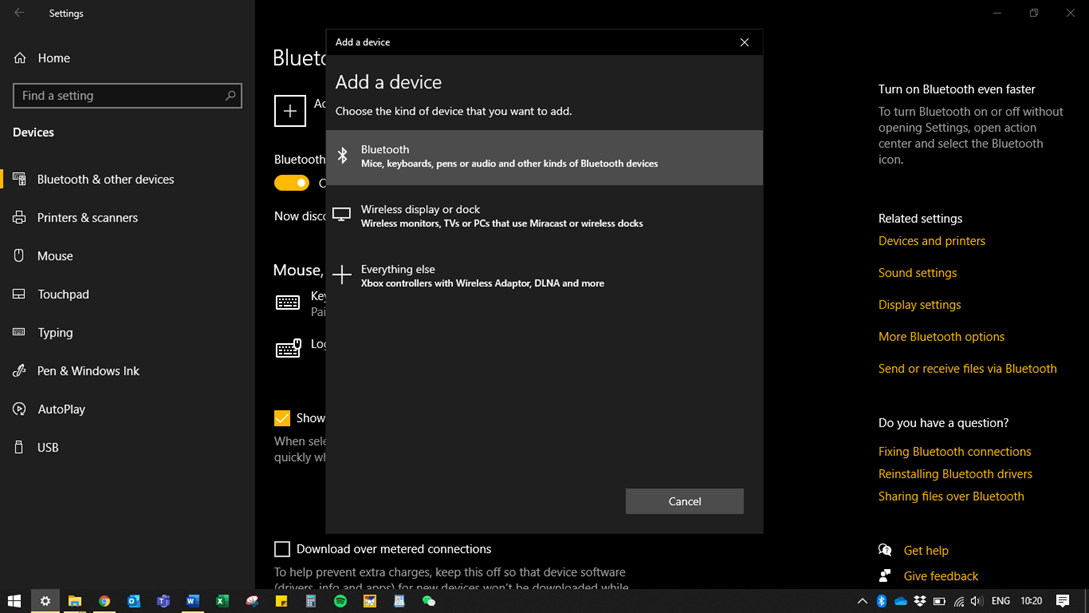Turn off the Bluetooth toggle switch
Screen dimensions: 1089x613
pos(292,183)
